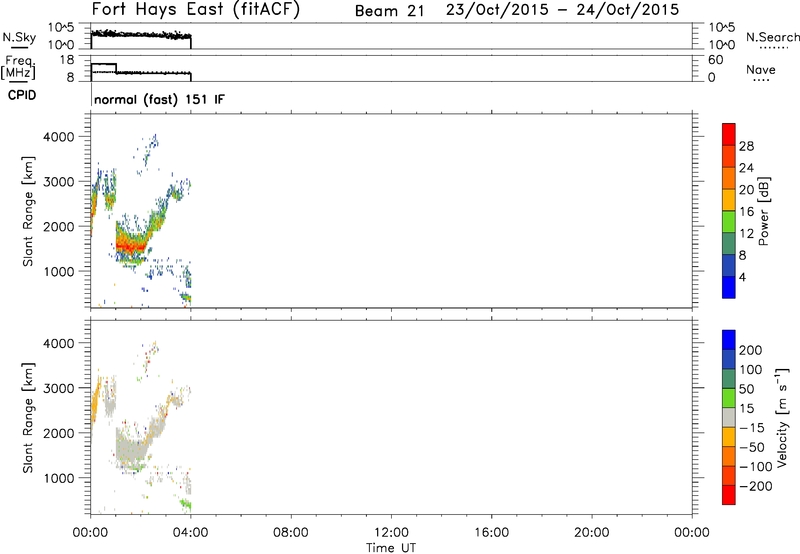Image resolution: width=800 pixels, height=554 pixels.
Task: Click the blue top segment of the velocity color bar
Action: pyautogui.click(x=729, y=340)
